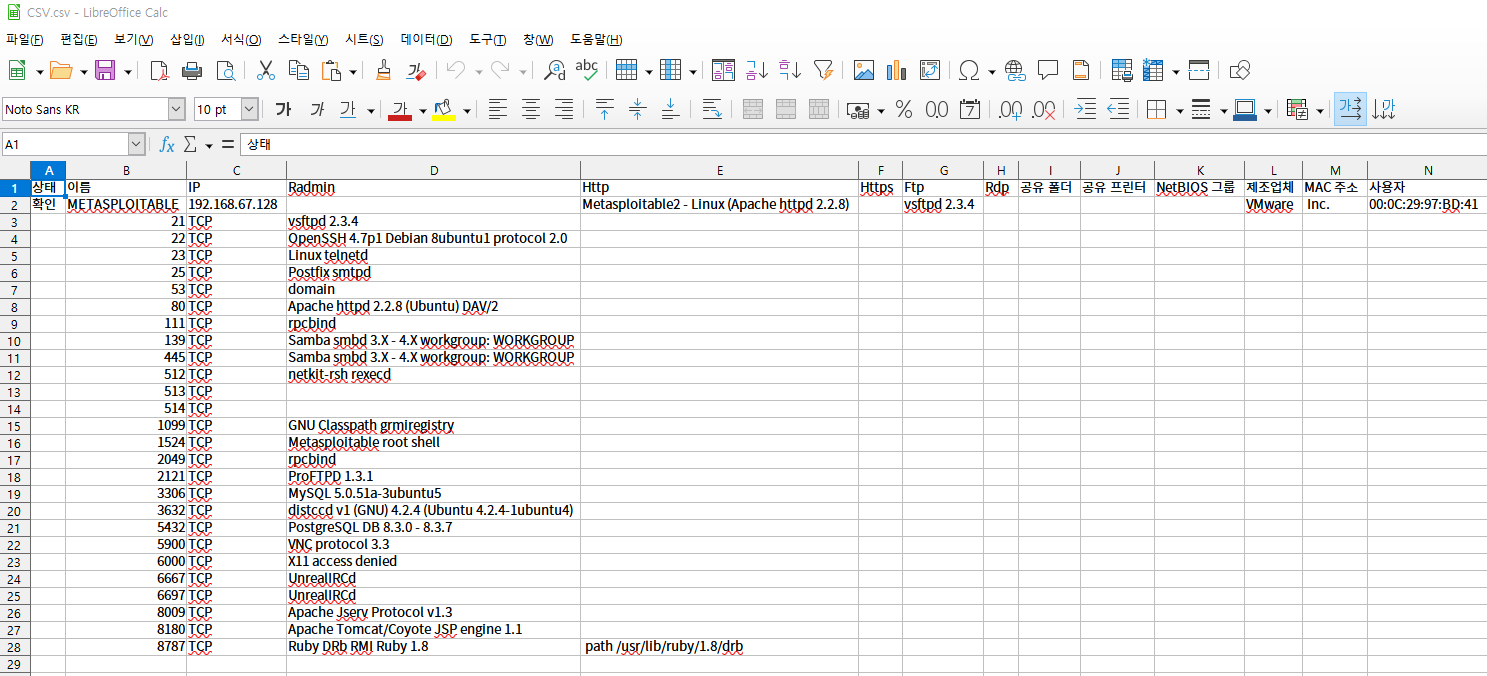Screen dimensions: 1487x676
Task: Toggle underline formatting
Action: (347, 109)
